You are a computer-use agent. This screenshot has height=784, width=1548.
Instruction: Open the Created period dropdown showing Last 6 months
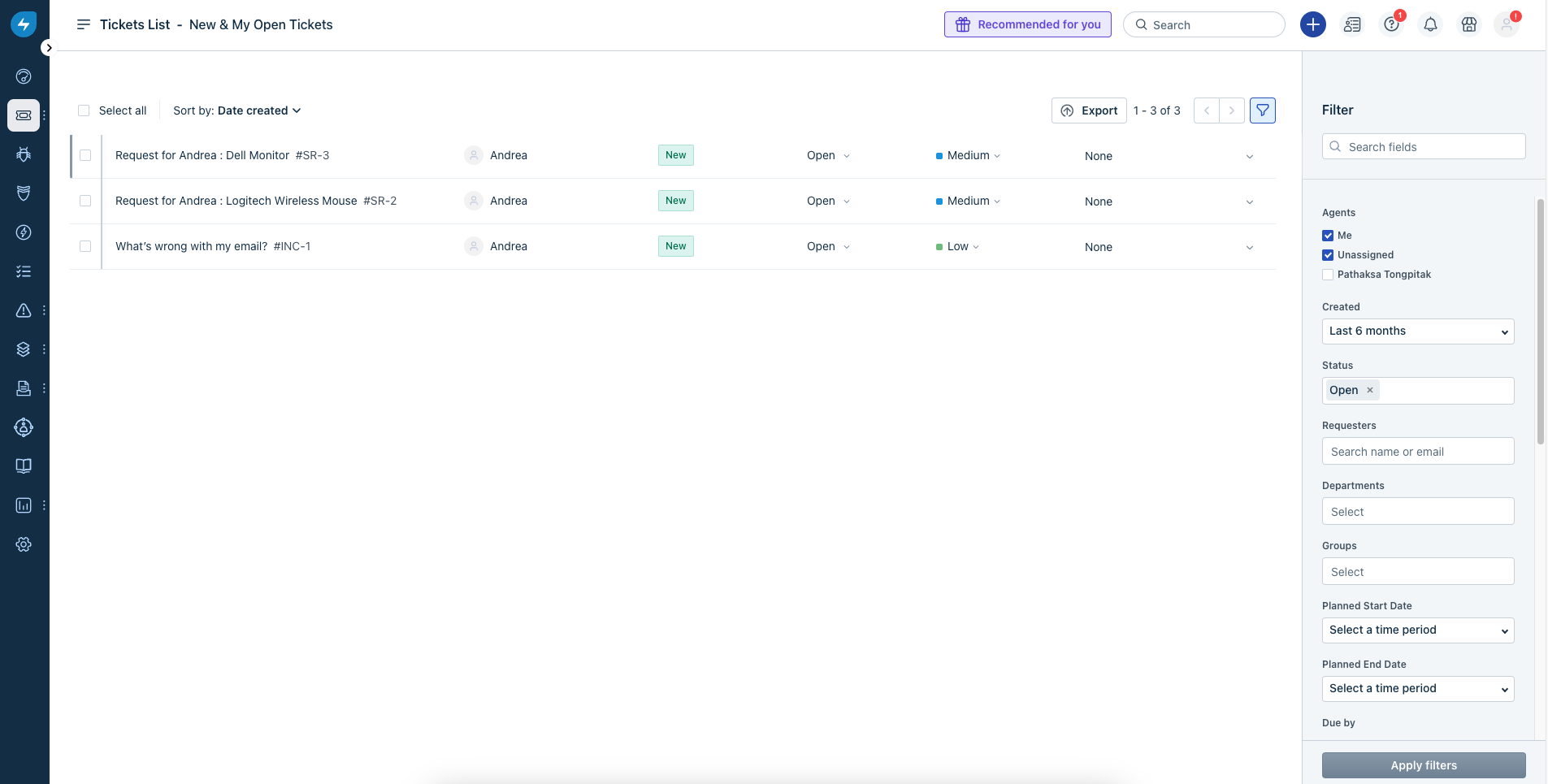pyautogui.click(x=1417, y=331)
